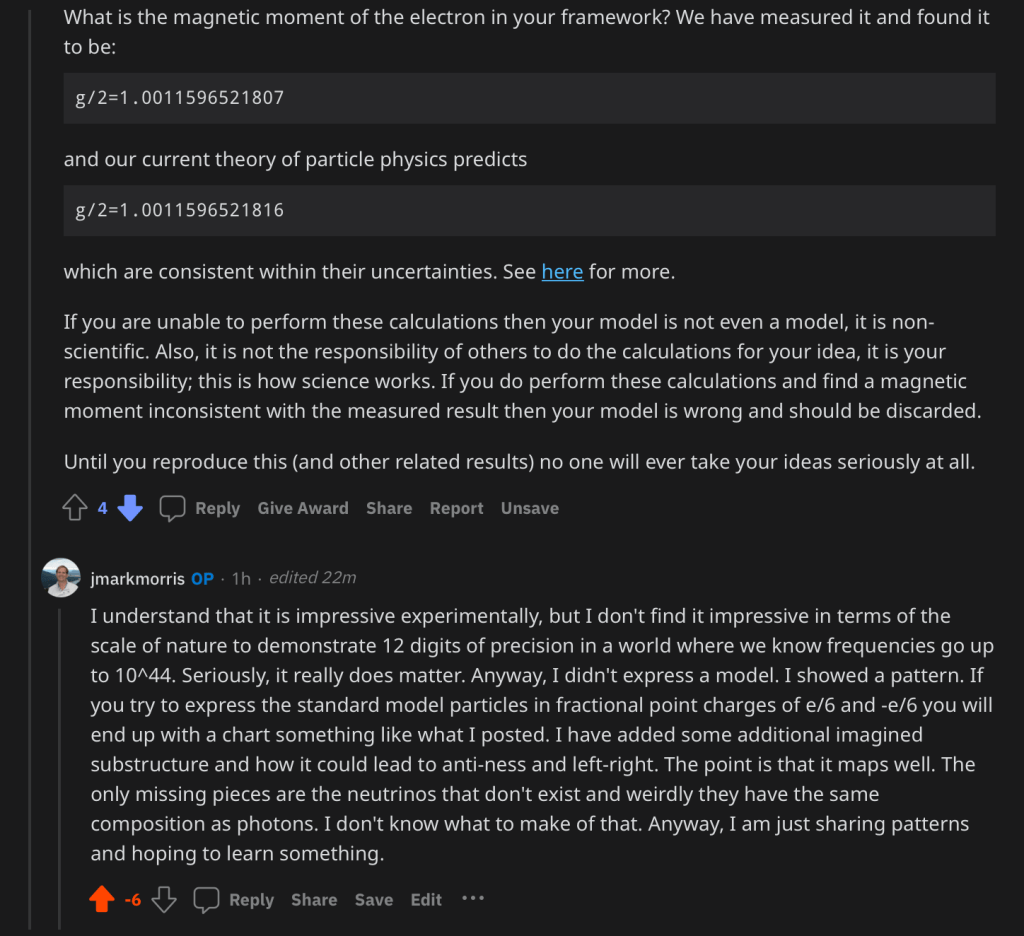Click the code block ending in 521807
The width and height of the screenshot is (1024, 936).
click(x=529, y=98)
